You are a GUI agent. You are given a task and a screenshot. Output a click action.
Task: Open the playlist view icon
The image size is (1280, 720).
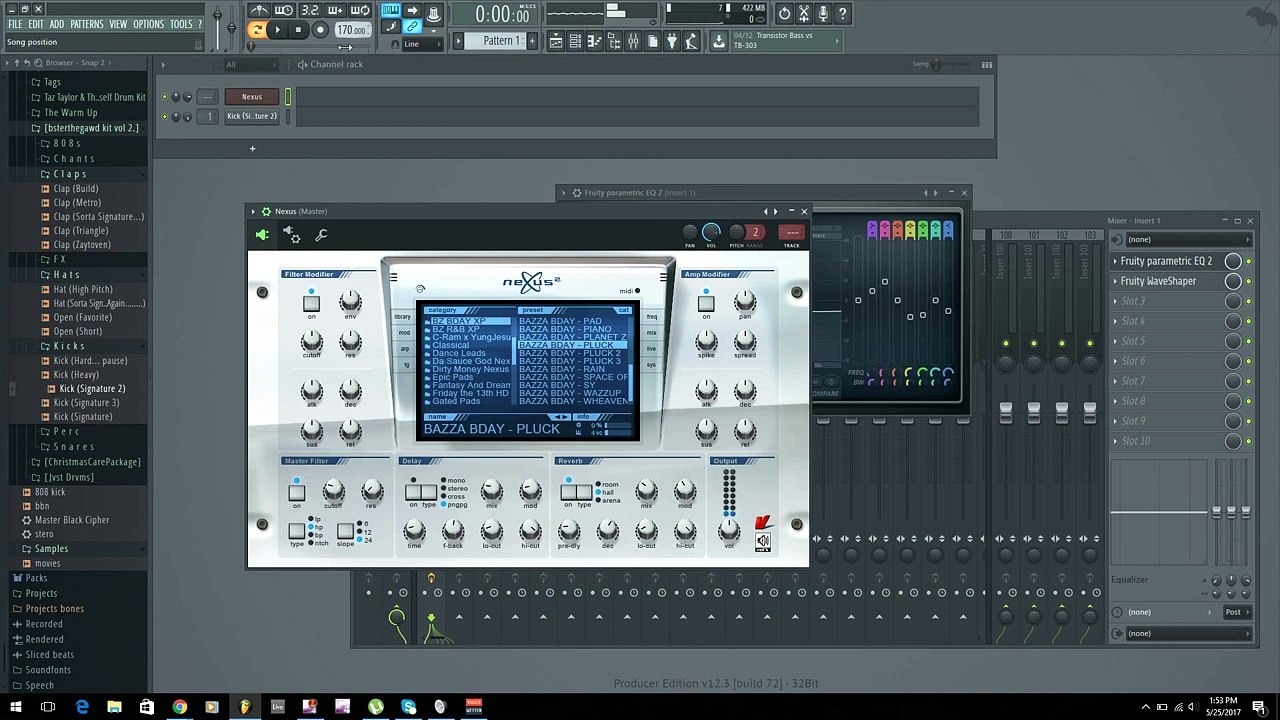coord(556,41)
